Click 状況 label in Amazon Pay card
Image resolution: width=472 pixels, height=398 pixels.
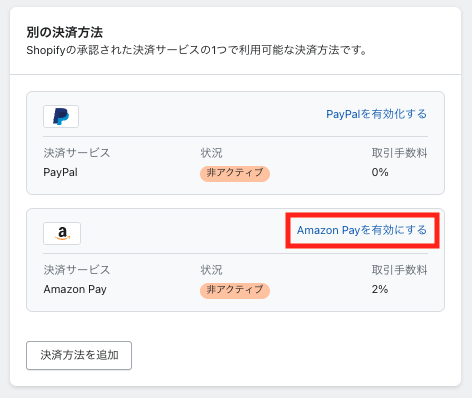[211, 270]
